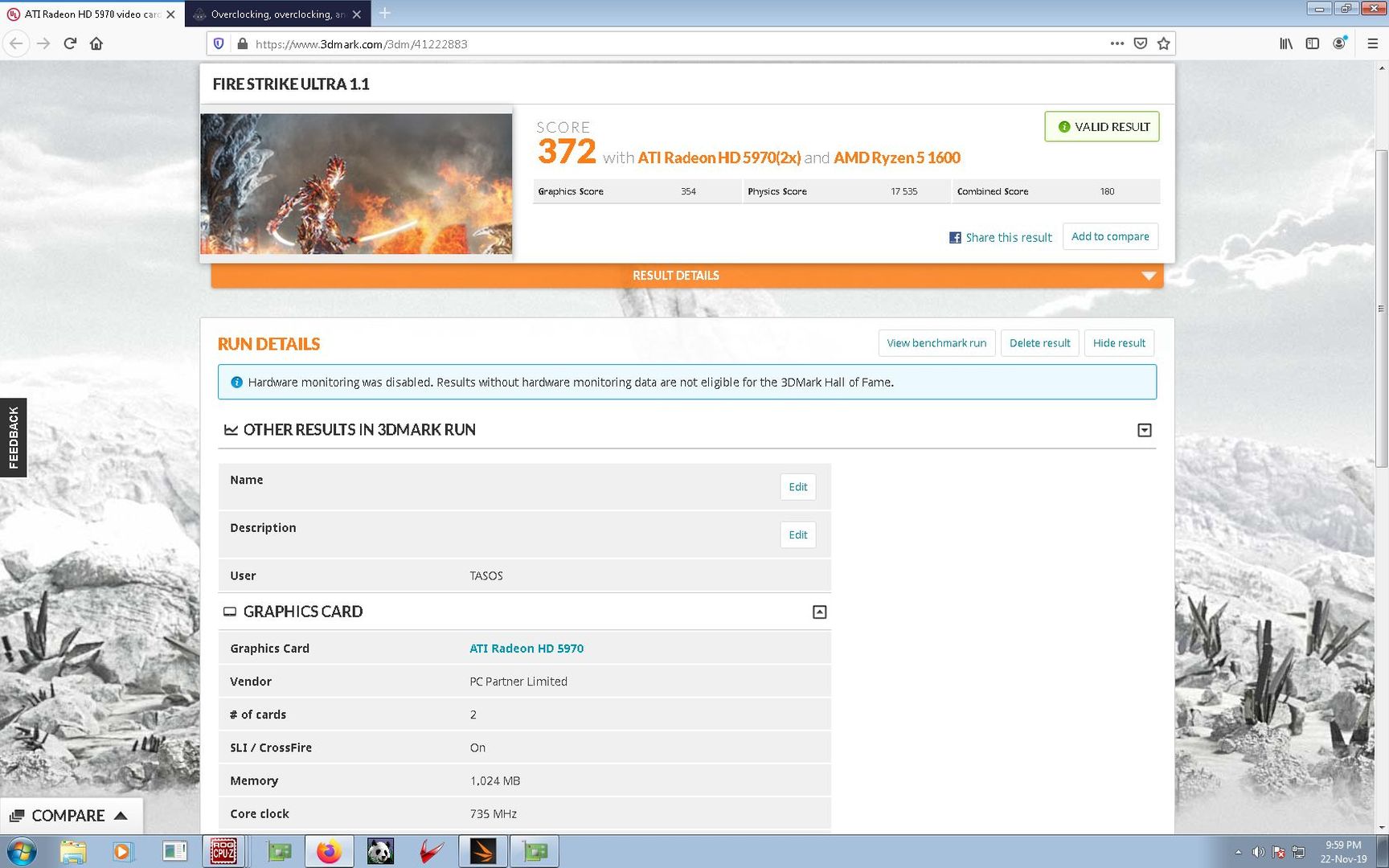Open Firefox account icon
The width and height of the screenshot is (1389, 868).
pos(1339,43)
